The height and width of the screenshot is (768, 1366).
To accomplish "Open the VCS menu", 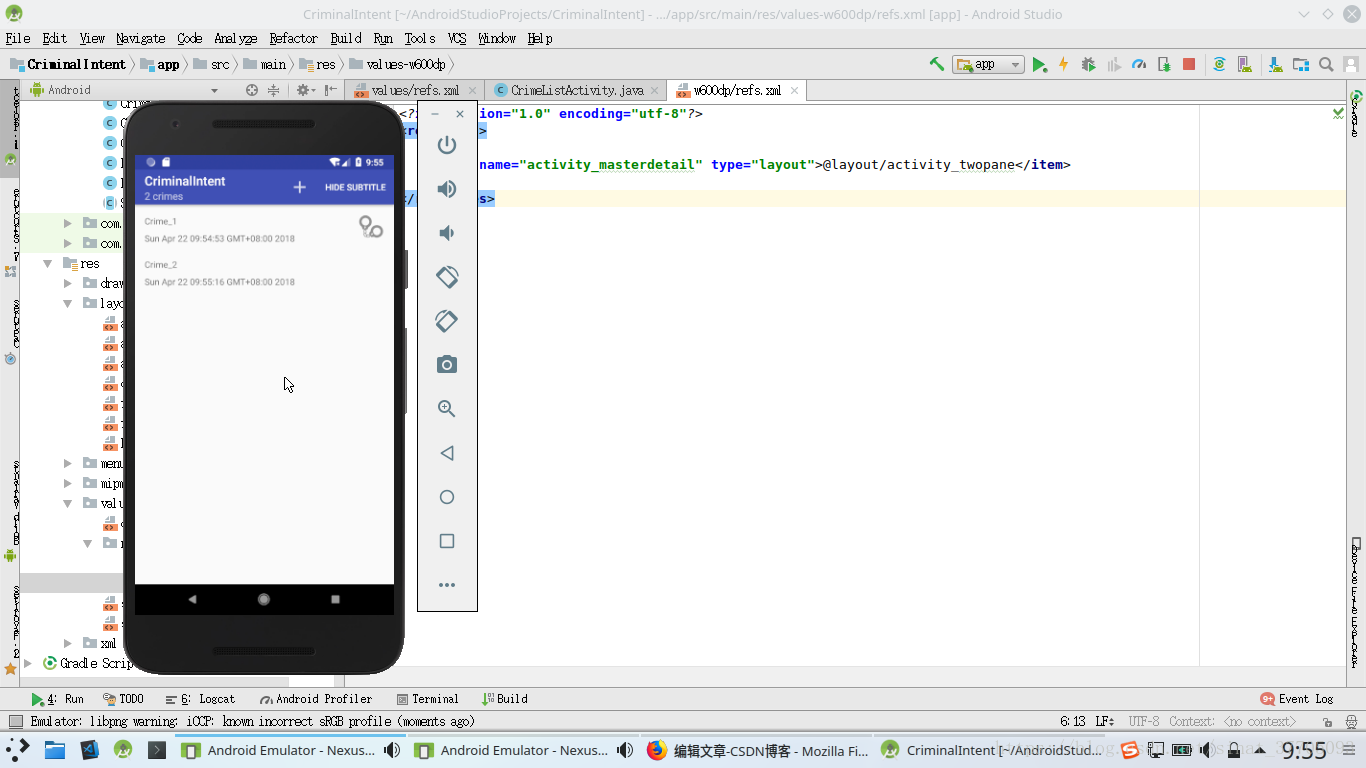I will coord(456,38).
